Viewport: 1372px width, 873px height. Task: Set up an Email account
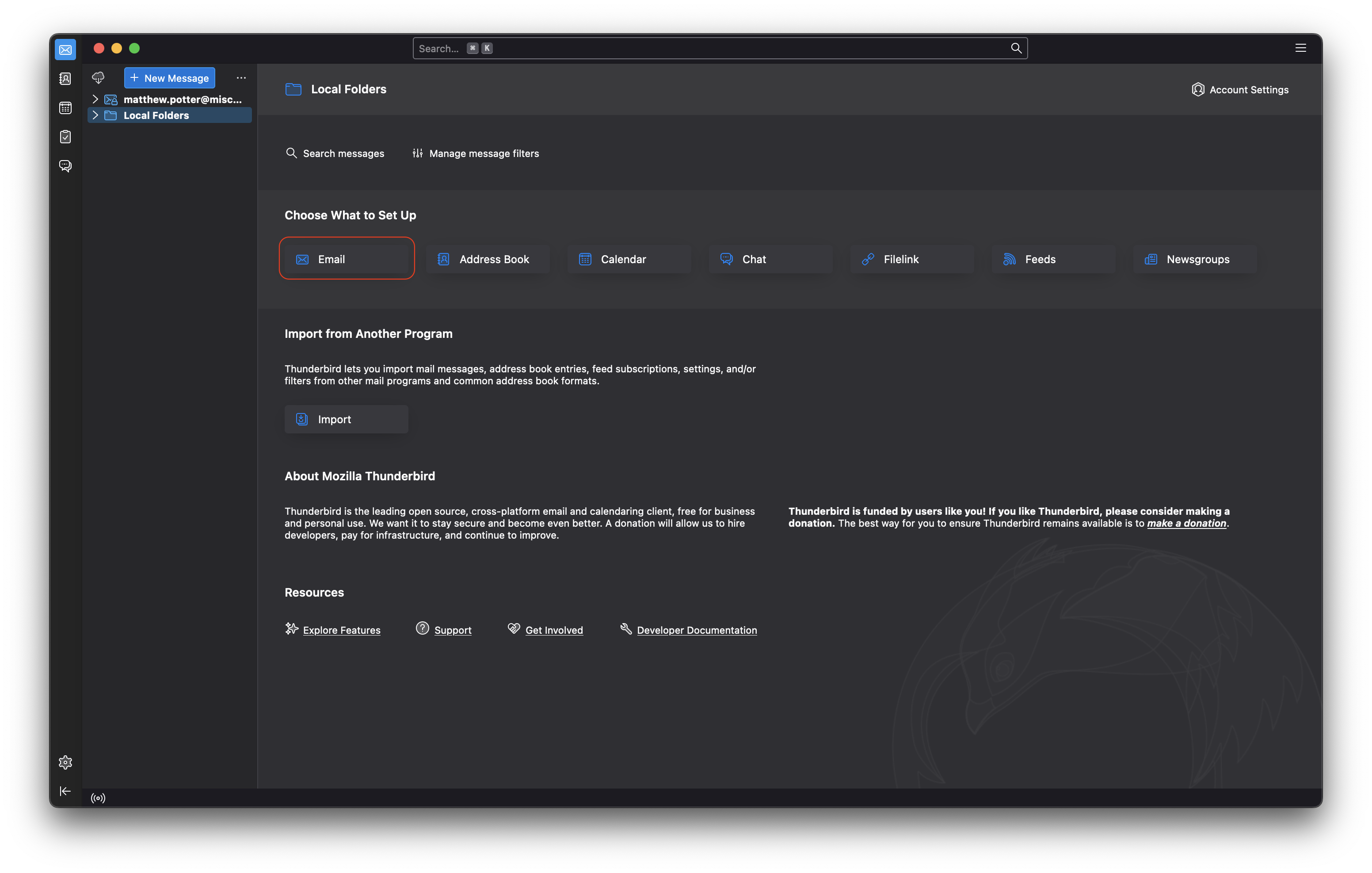pyautogui.click(x=347, y=259)
